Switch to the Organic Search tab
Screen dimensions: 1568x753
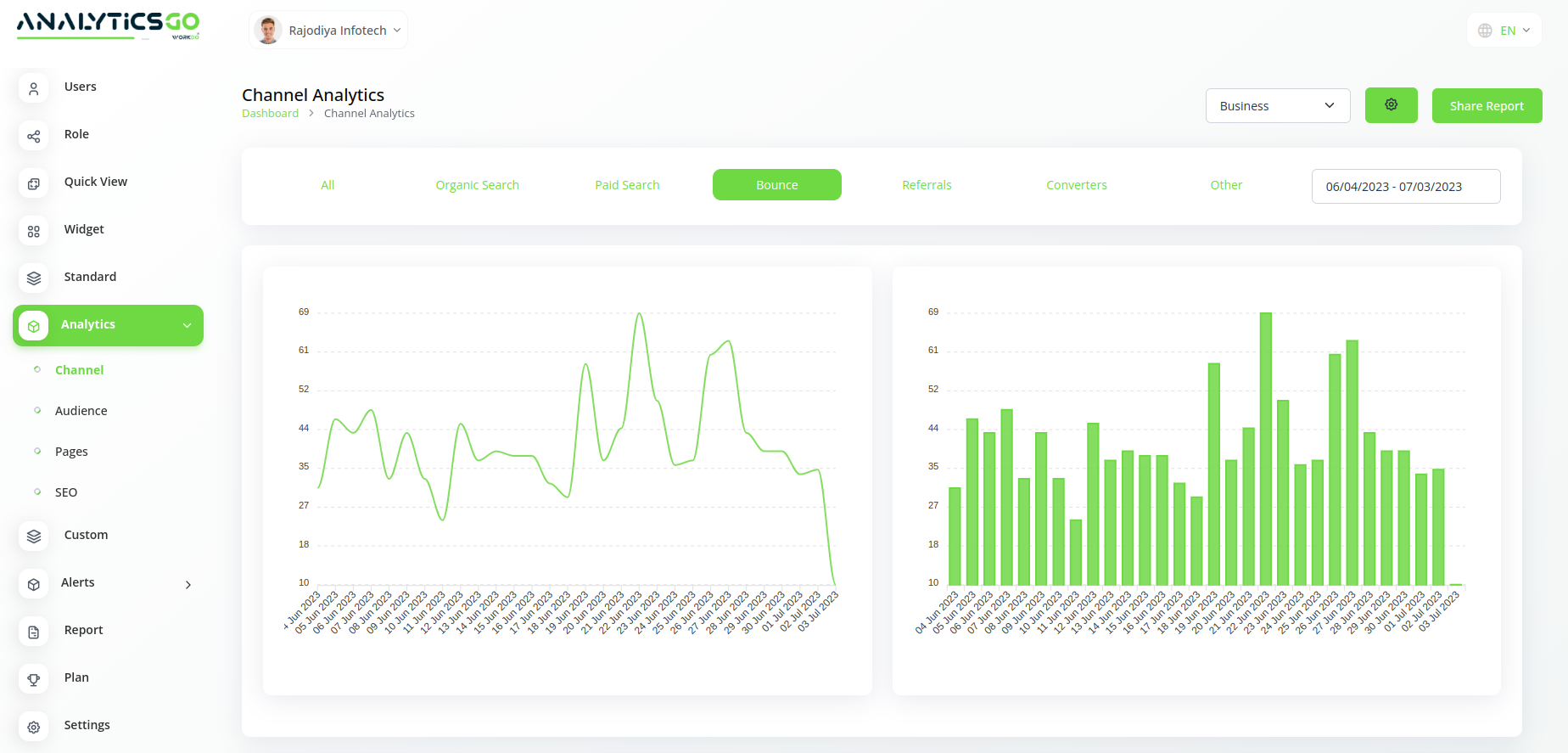477,185
